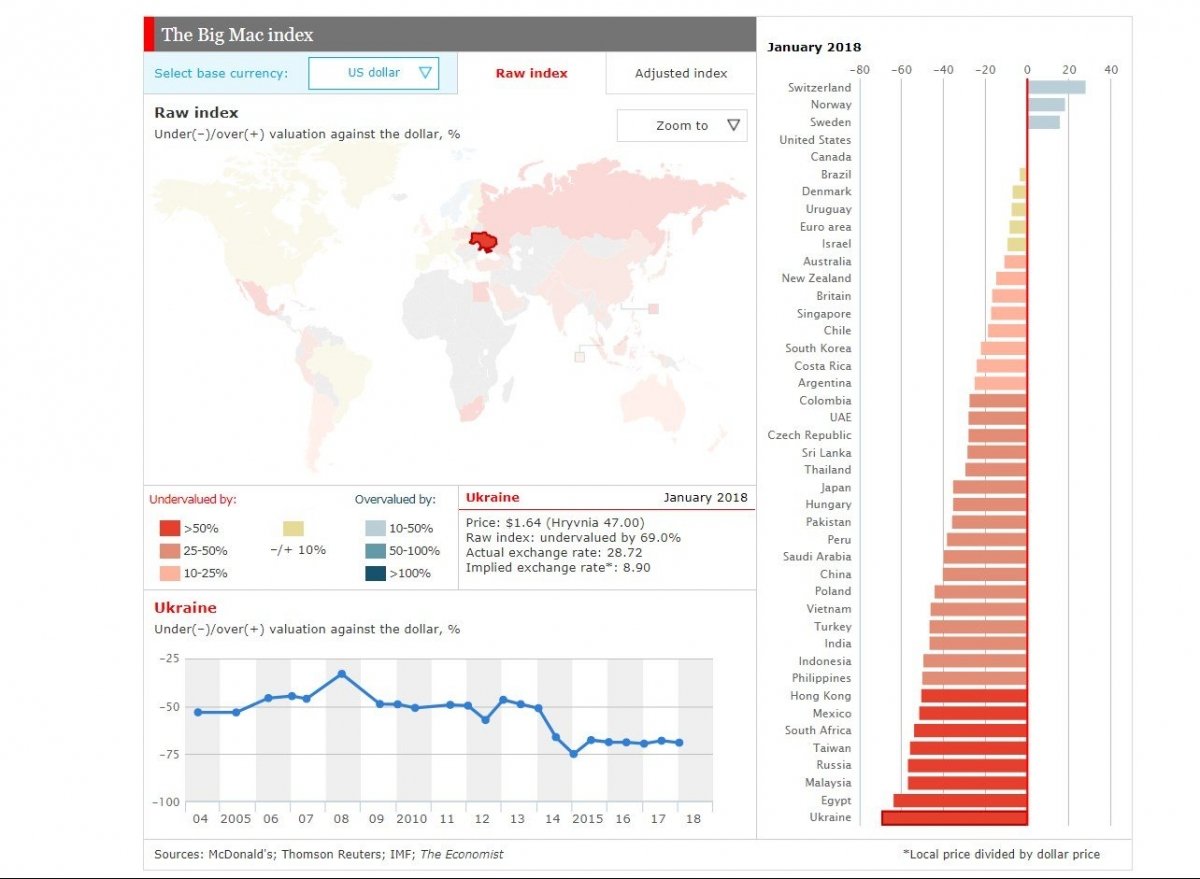The width and height of the screenshot is (1200, 879).
Task: Click the 'South Korea' country label
Action: (x=818, y=348)
